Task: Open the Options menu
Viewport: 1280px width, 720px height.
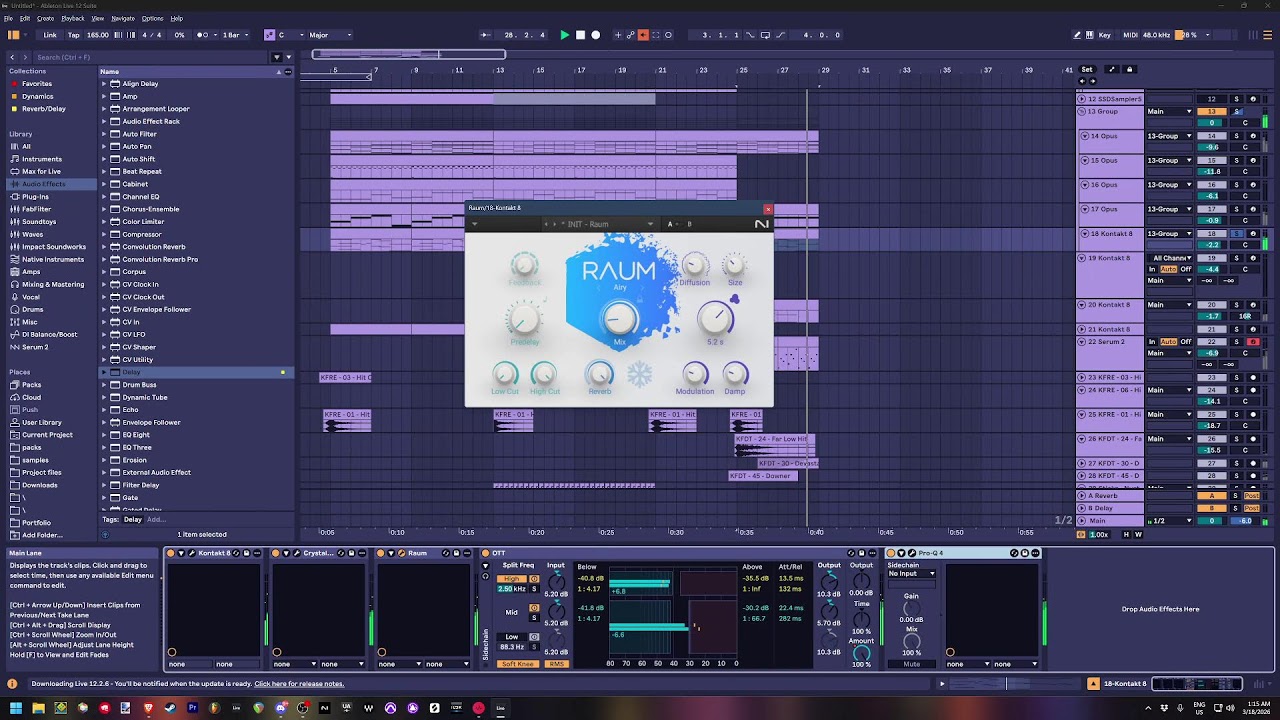Action: pos(152,18)
